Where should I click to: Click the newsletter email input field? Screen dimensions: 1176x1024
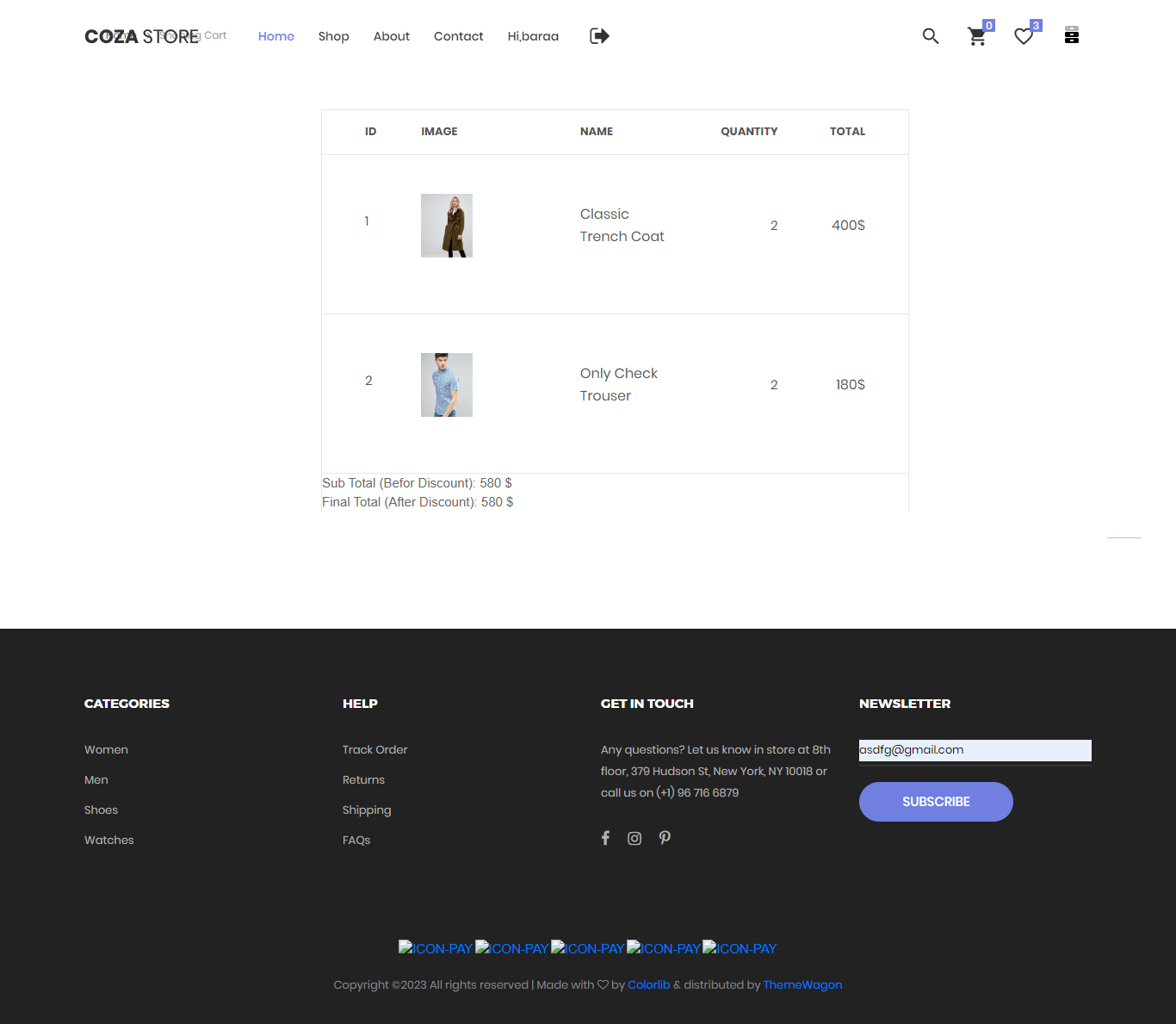pos(975,750)
